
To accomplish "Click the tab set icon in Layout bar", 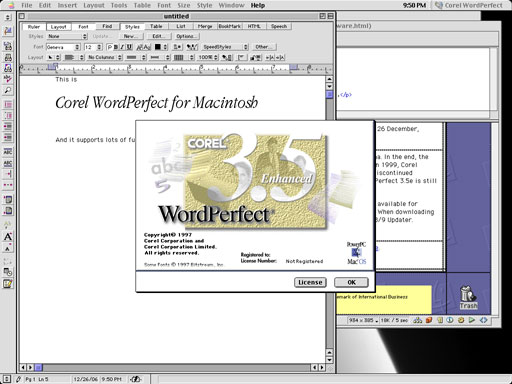I will tap(241, 57).
